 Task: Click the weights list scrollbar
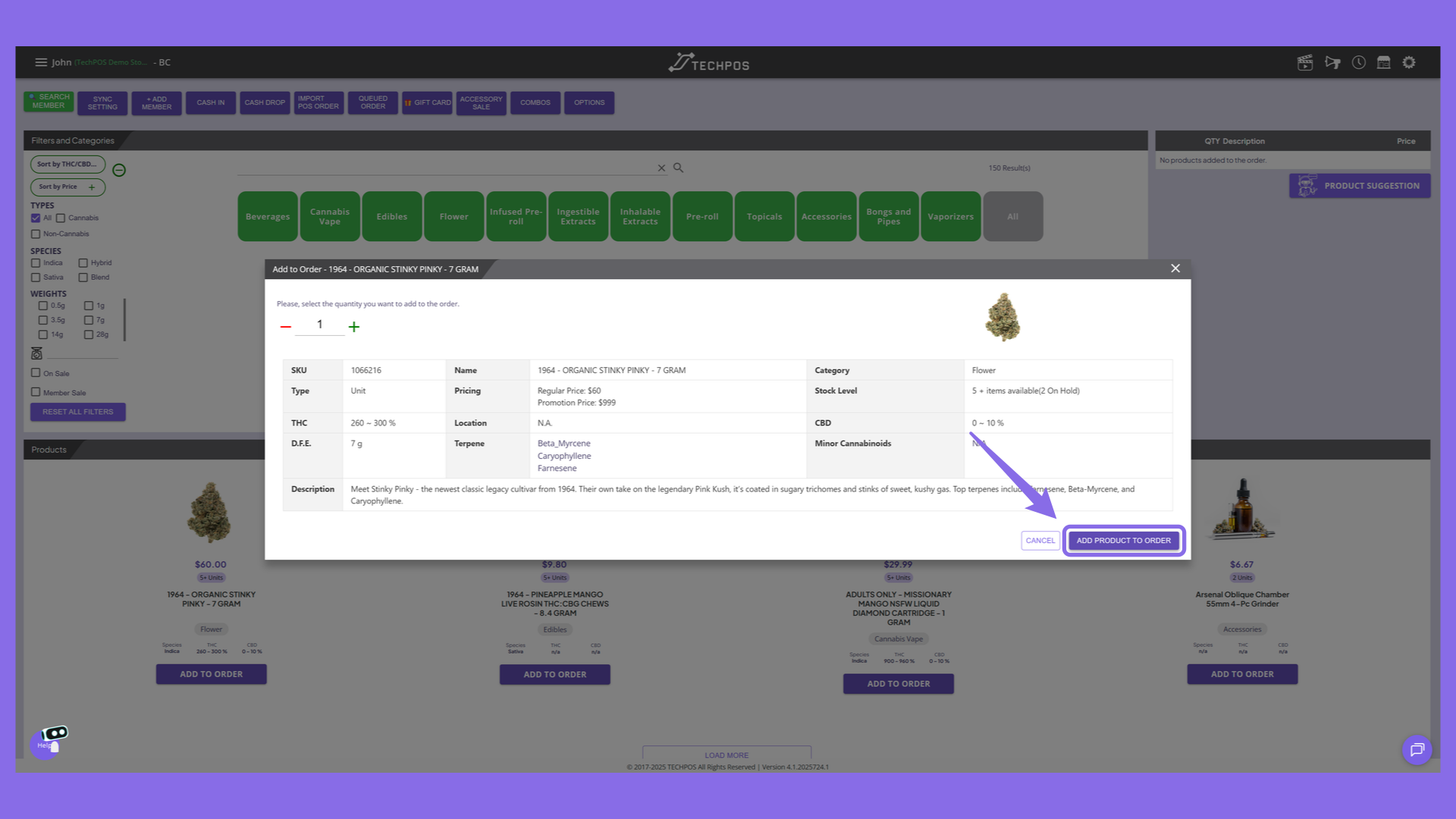pos(124,320)
